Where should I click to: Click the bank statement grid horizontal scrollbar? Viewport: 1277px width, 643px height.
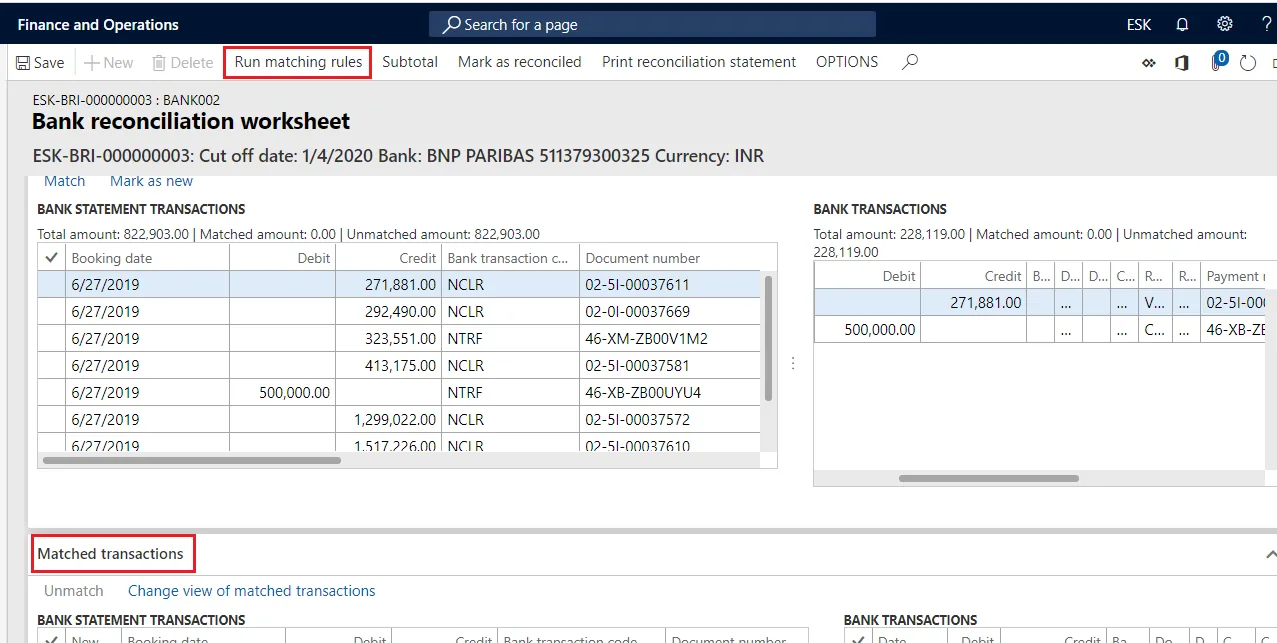coord(192,461)
